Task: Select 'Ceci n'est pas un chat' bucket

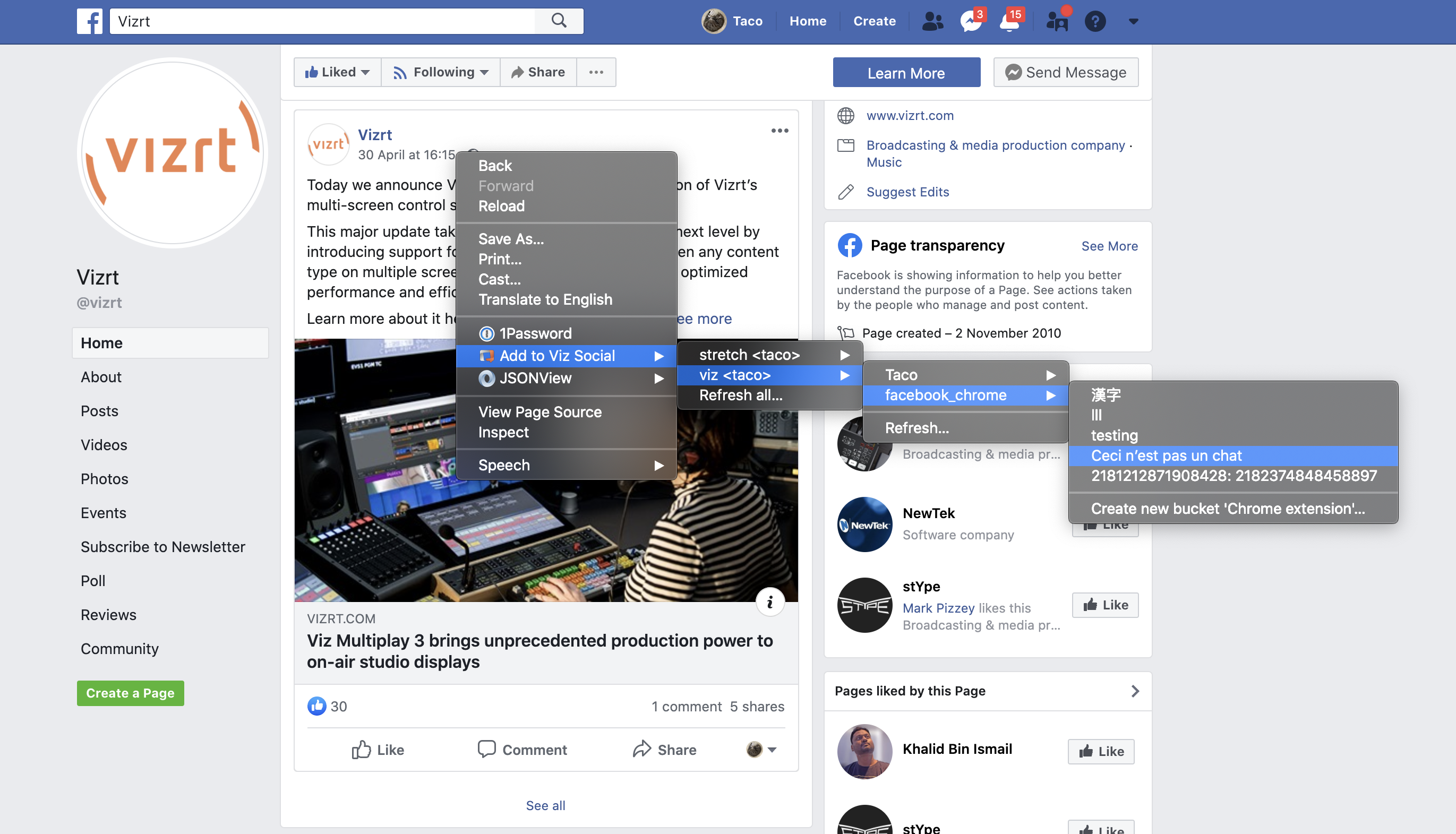Action: click(1233, 456)
